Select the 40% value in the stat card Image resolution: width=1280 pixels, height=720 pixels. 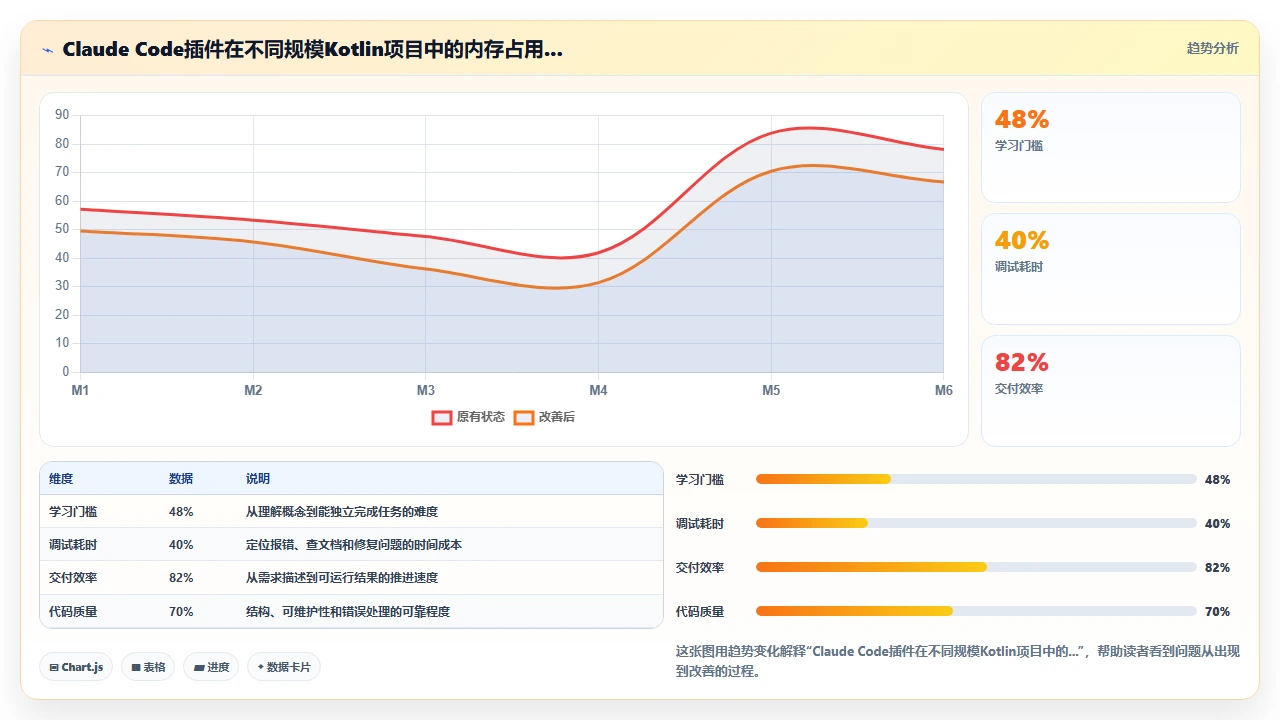pyautogui.click(x=1022, y=241)
